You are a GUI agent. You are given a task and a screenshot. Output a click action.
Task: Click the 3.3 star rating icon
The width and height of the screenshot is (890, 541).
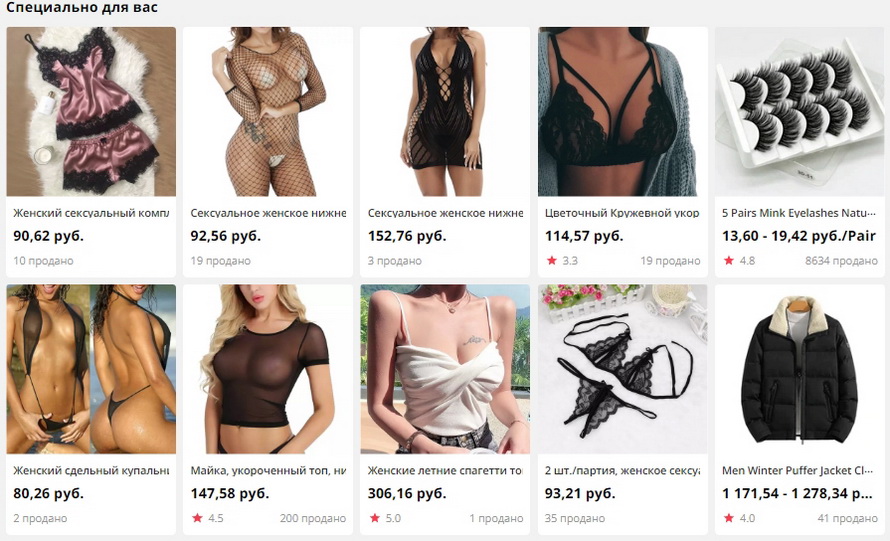point(551,261)
